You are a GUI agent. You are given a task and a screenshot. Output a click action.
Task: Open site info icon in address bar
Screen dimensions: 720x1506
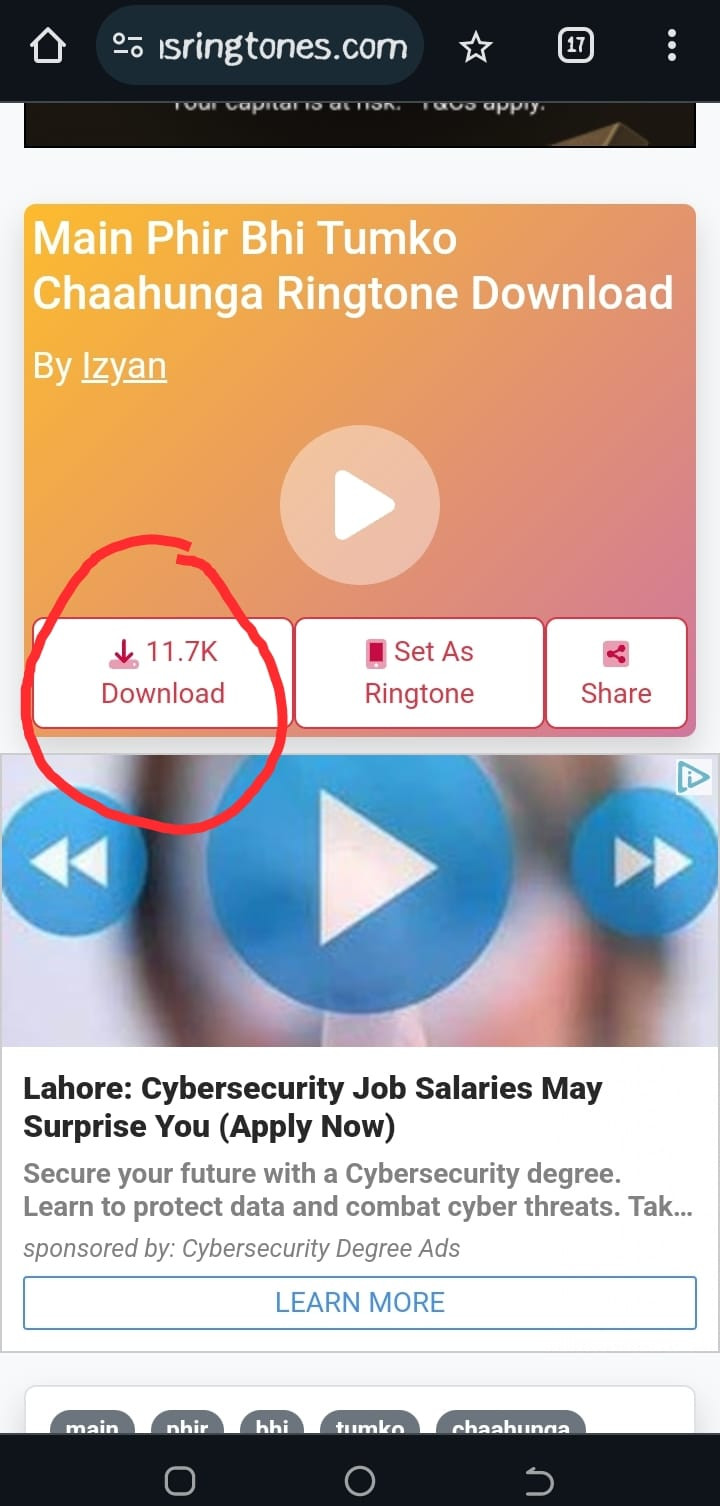coord(127,46)
